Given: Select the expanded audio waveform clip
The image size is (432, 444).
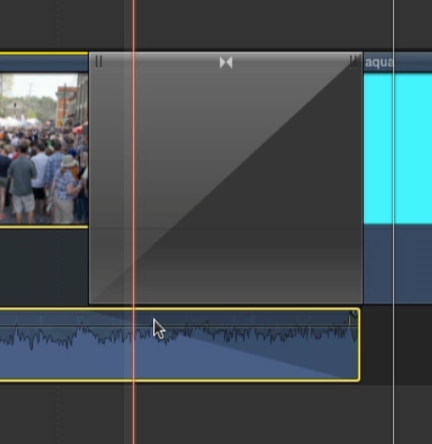Looking at the screenshot, I should point(179,345).
